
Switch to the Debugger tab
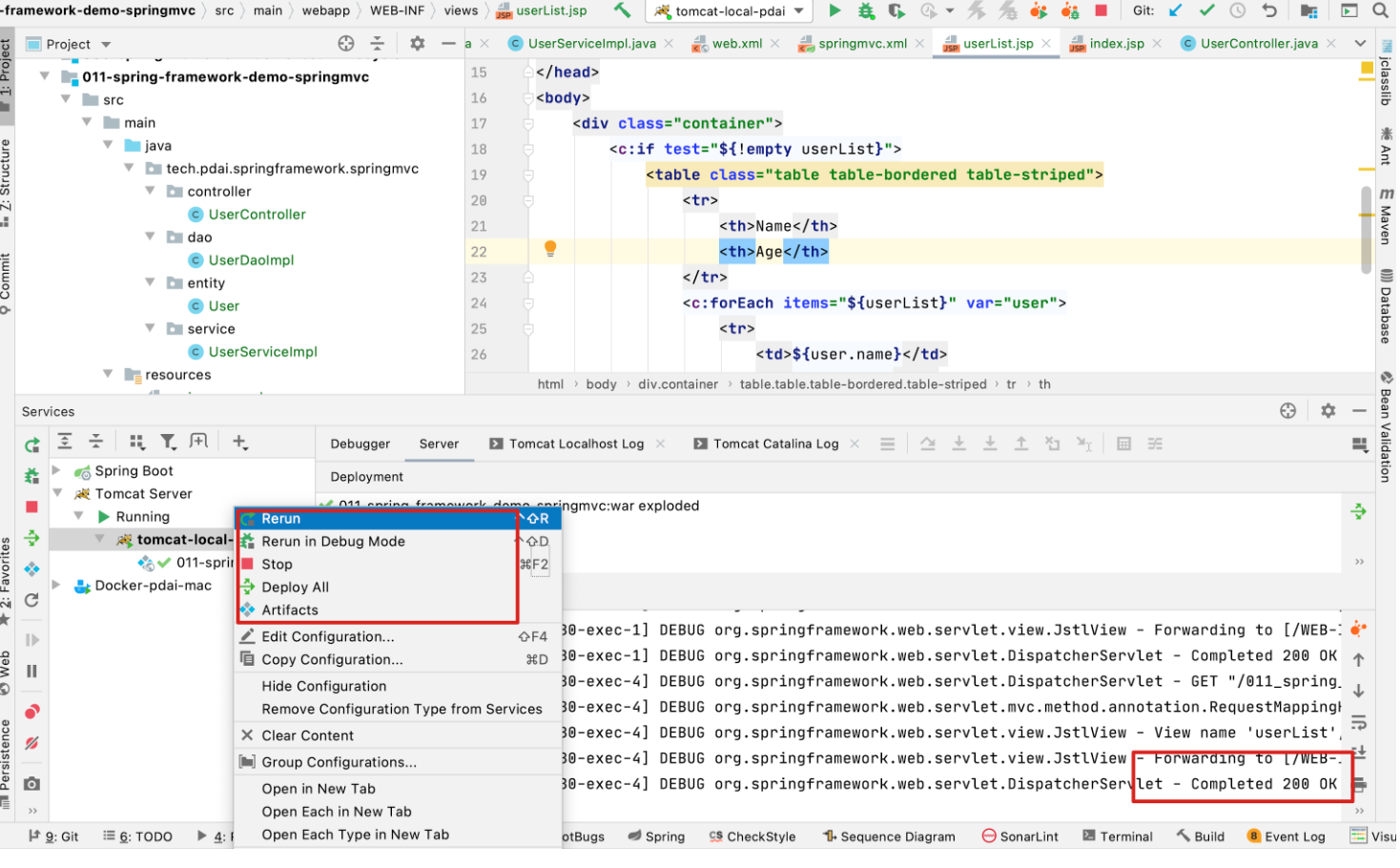[360, 444]
